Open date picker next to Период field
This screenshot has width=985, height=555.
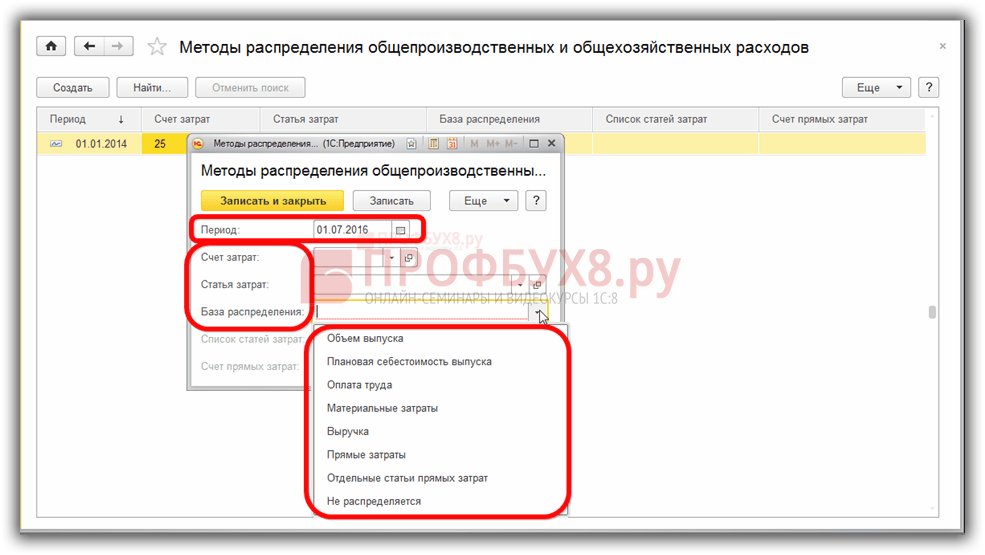(400, 230)
